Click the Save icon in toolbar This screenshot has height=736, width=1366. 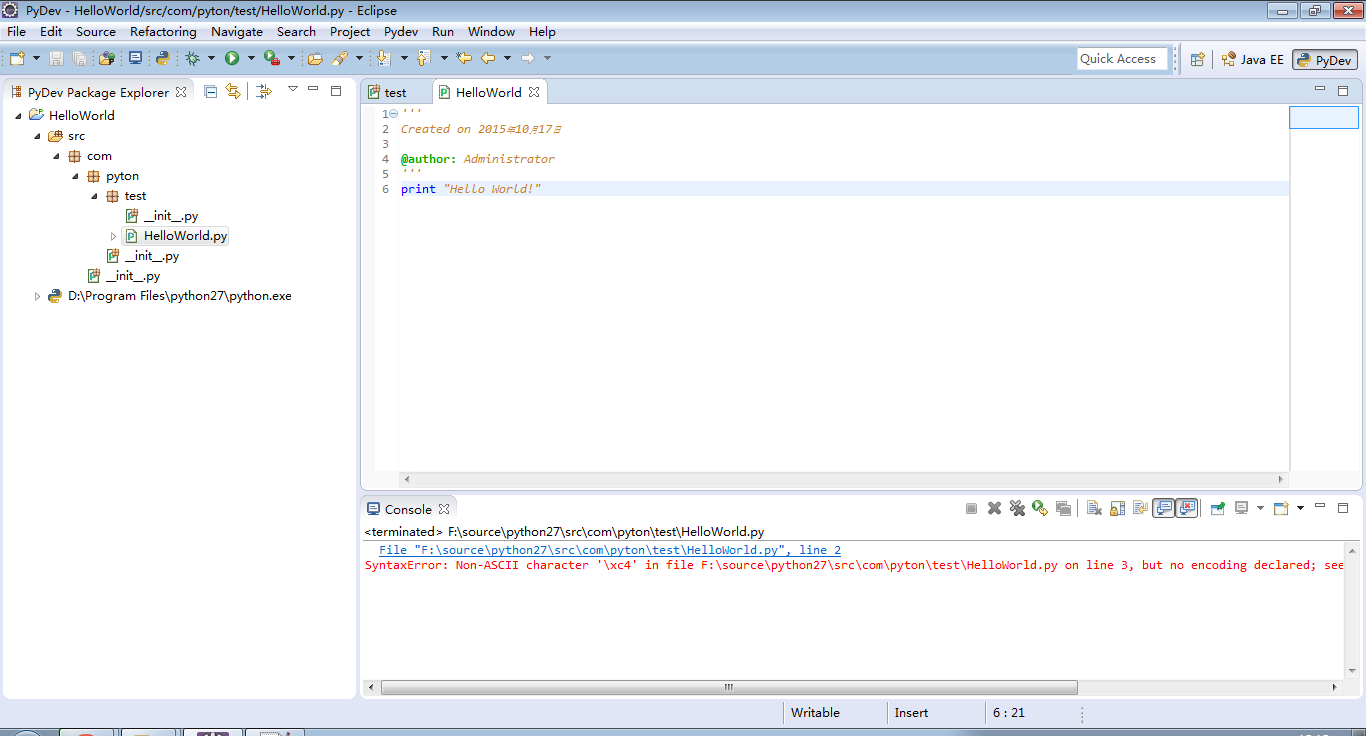click(56, 58)
